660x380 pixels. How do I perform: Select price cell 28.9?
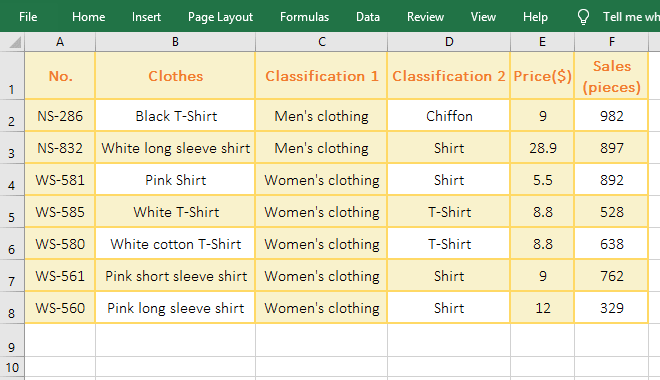543,148
